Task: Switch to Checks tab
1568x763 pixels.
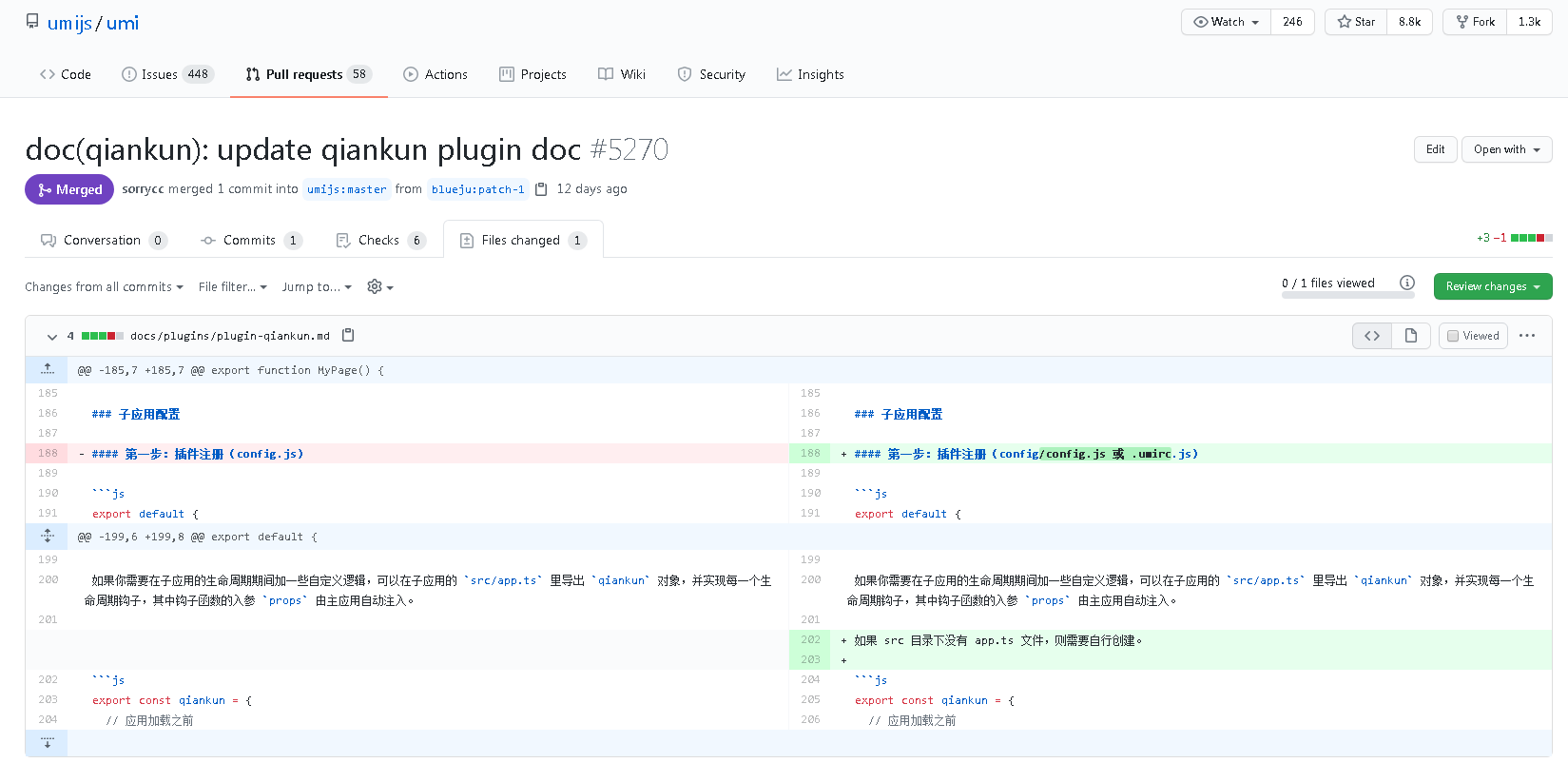Action: (x=380, y=240)
